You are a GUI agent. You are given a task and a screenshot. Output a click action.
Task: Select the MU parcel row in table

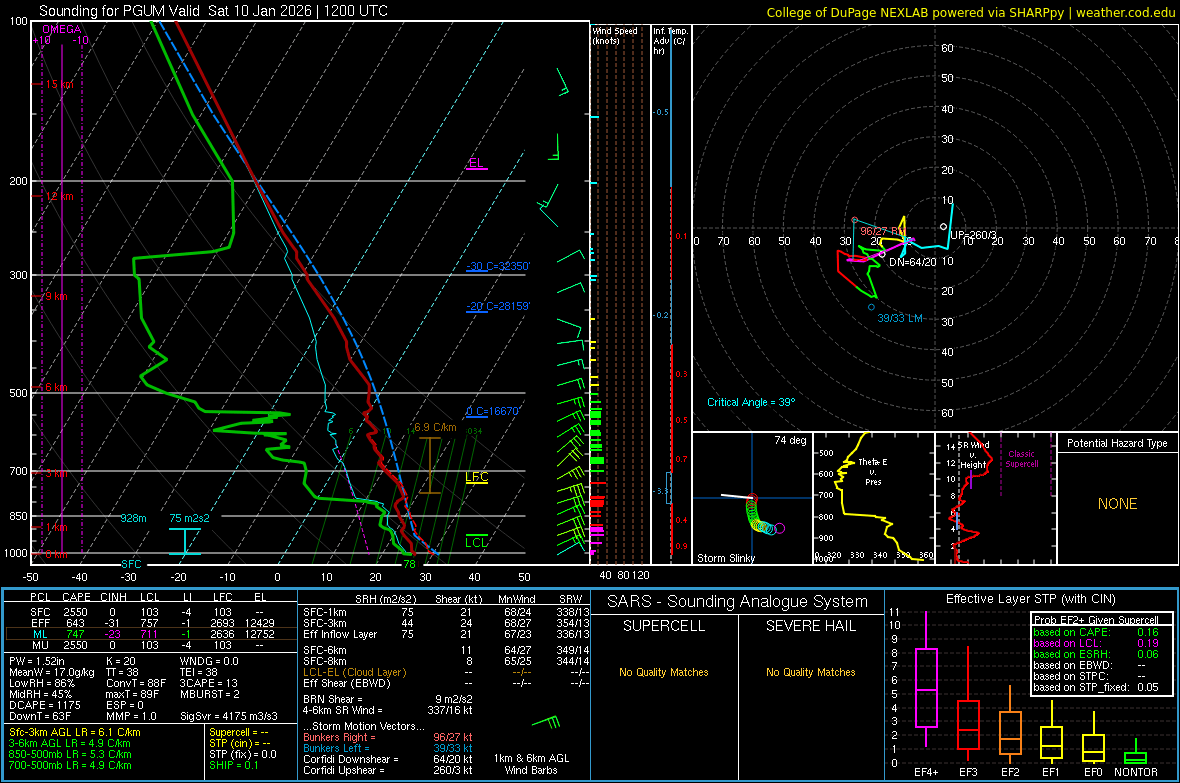150,645
